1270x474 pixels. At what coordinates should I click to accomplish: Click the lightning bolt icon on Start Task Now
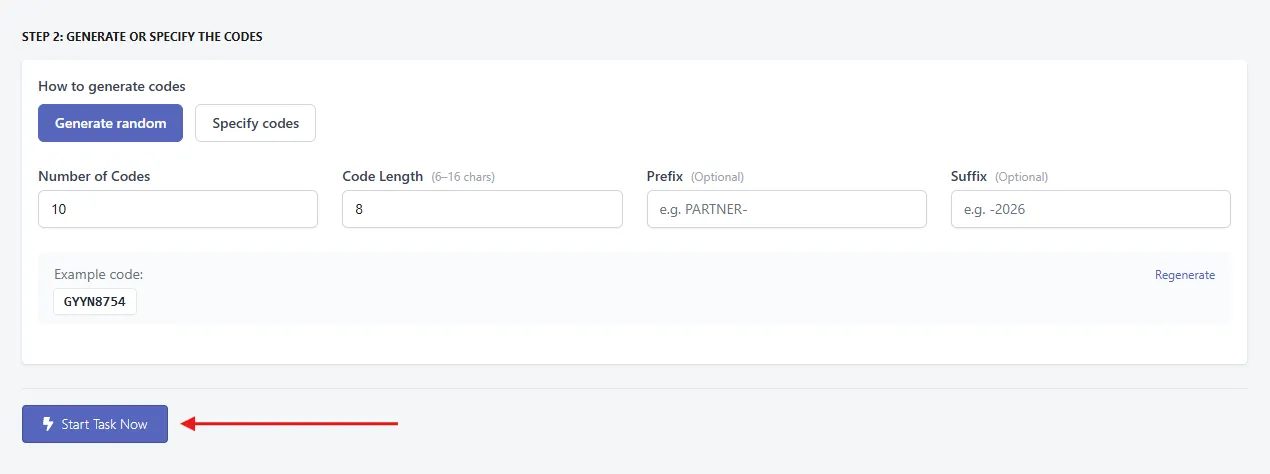[47, 424]
